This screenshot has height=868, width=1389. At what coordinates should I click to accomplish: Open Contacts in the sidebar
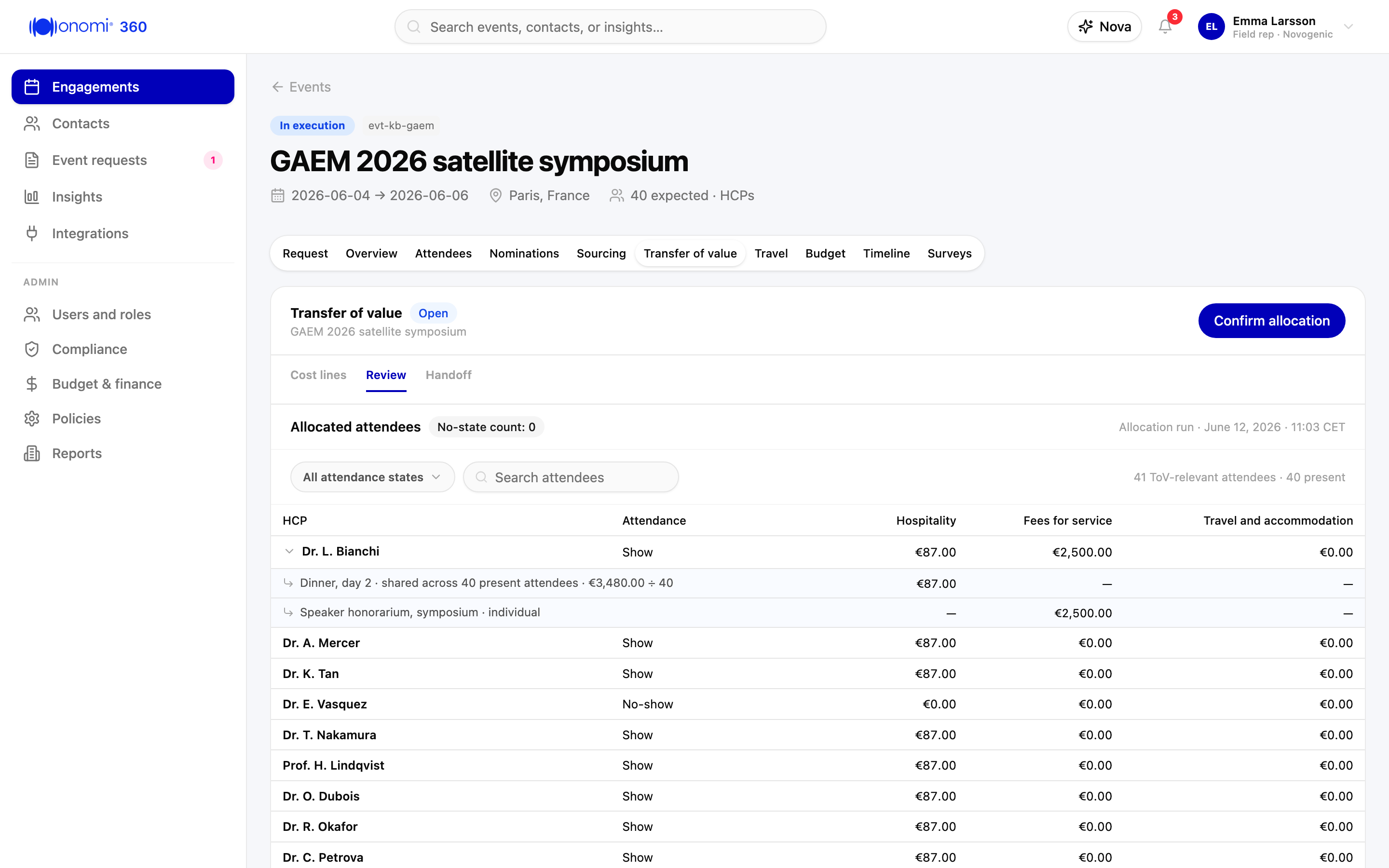(x=123, y=123)
